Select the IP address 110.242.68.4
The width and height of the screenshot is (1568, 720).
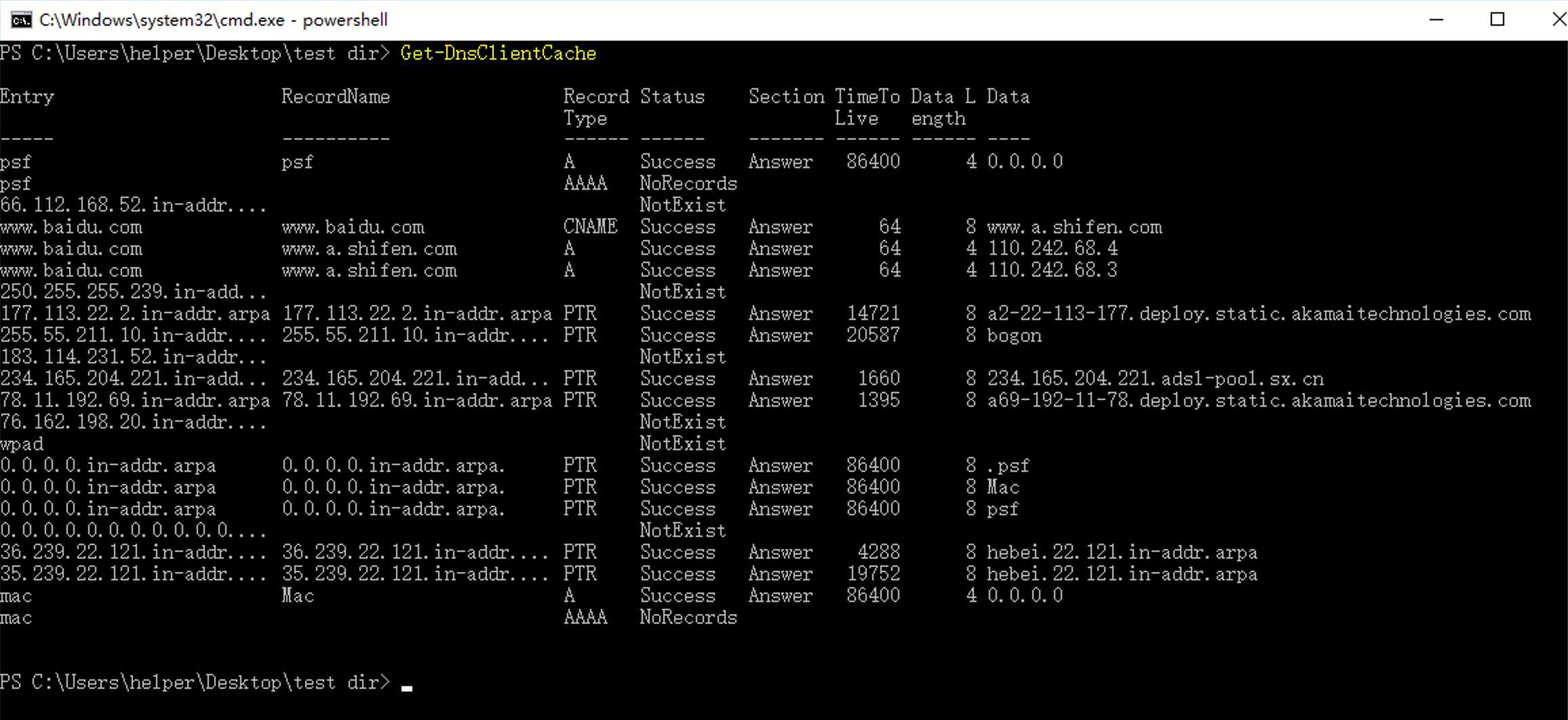[1052, 249]
